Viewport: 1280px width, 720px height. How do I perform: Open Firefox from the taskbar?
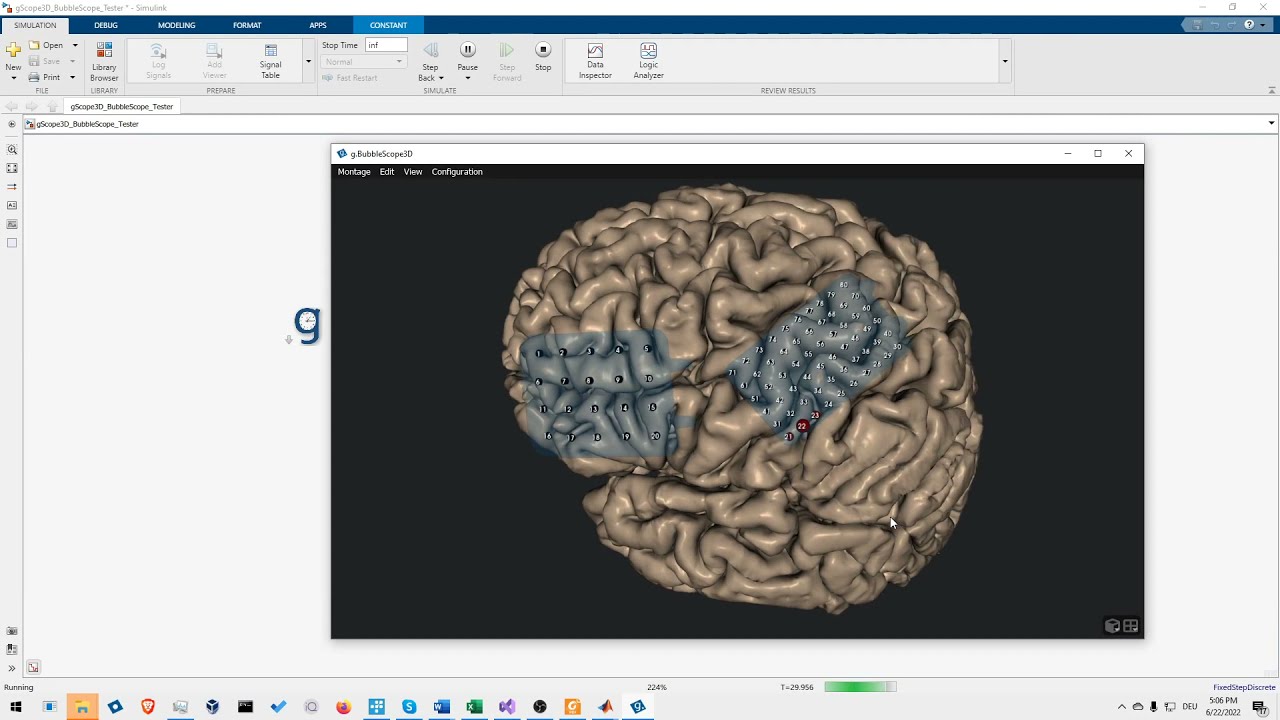[x=343, y=707]
